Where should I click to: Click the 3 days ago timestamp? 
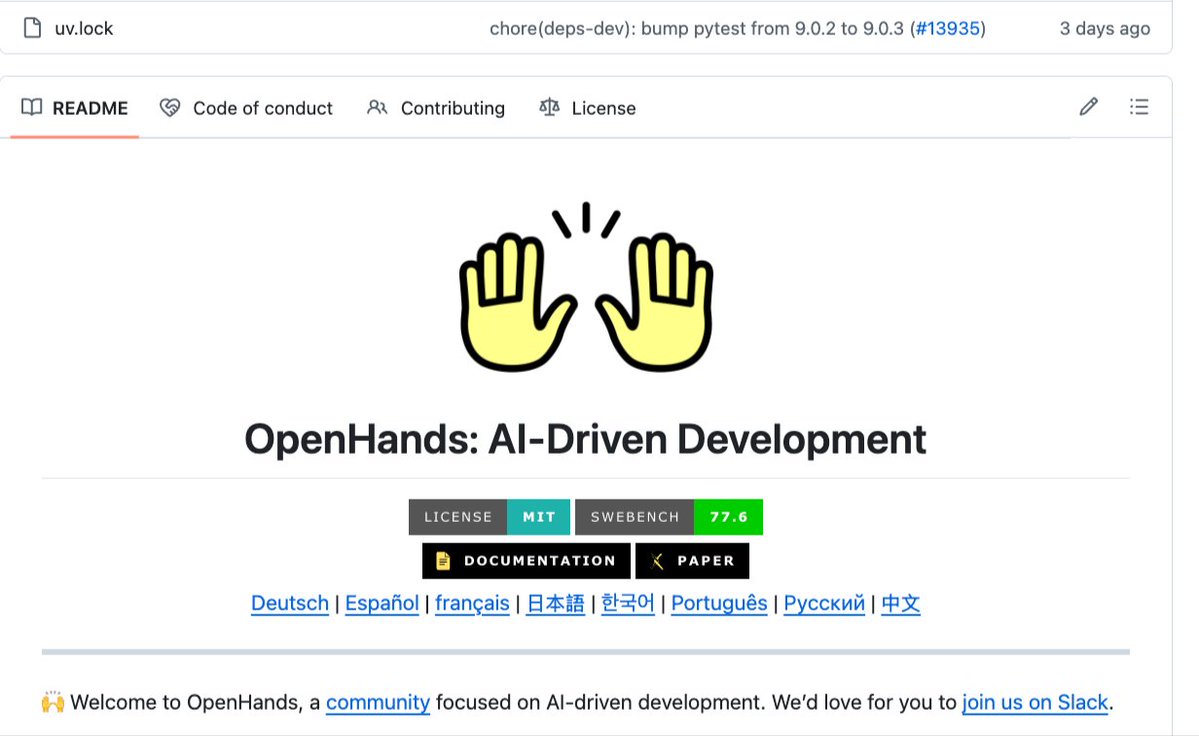tap(1104, 28)
